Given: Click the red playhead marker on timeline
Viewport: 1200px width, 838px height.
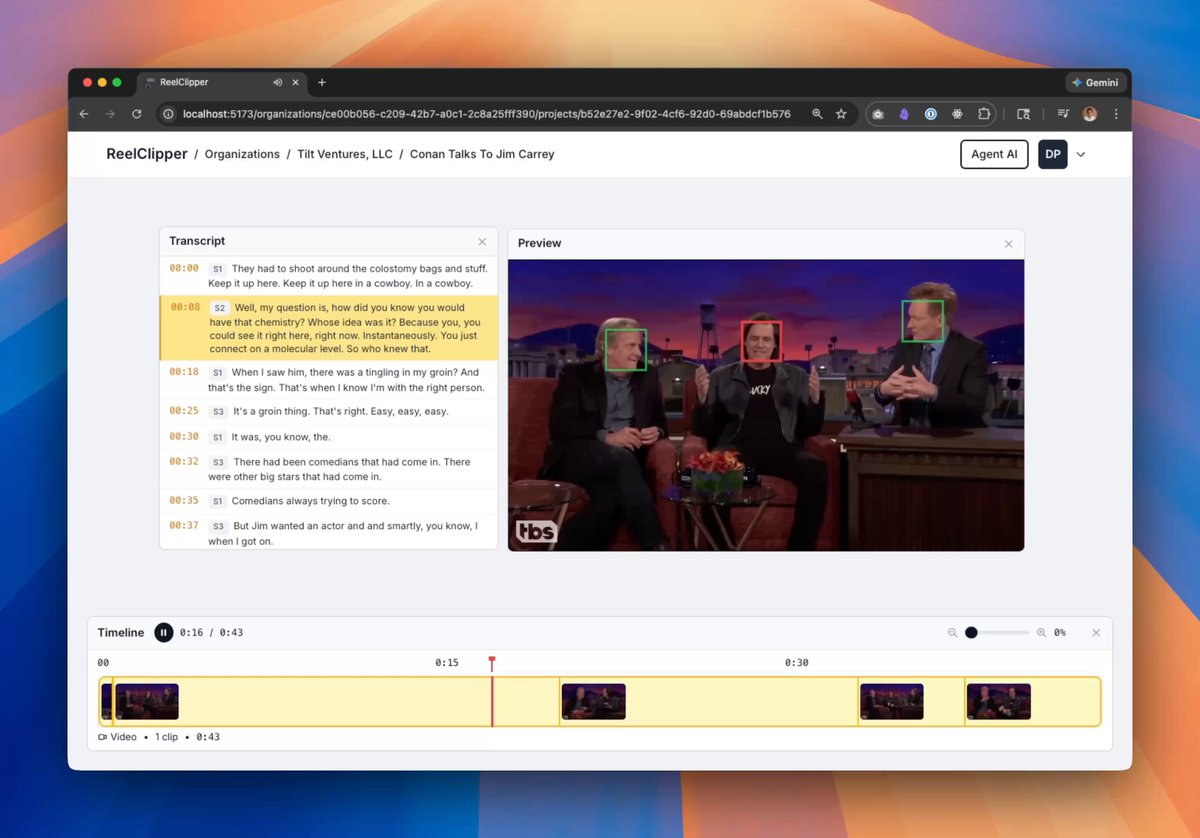Looking at the screenshot, I should point(492,662).
